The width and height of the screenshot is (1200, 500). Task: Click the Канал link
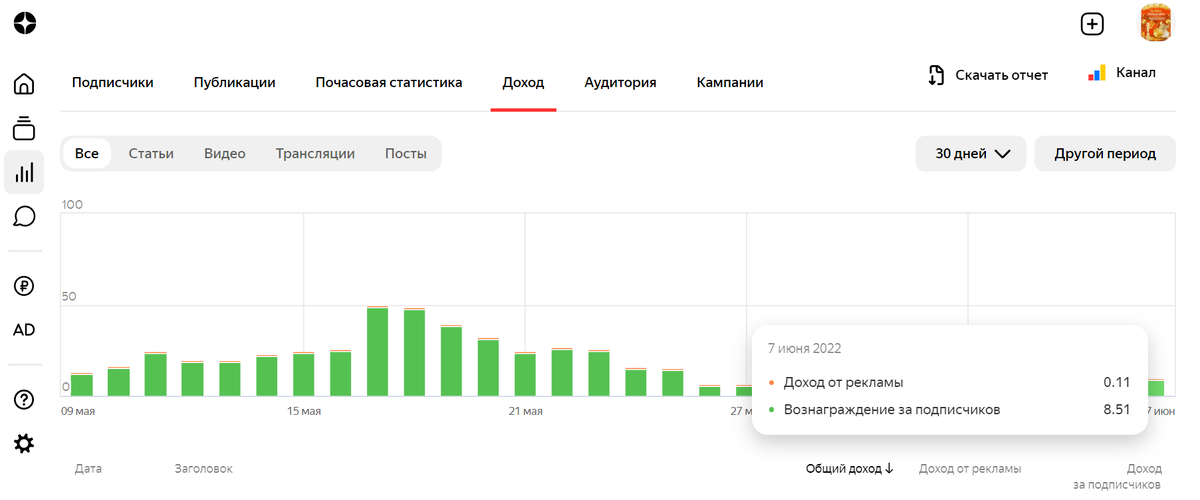point(1122,73)
